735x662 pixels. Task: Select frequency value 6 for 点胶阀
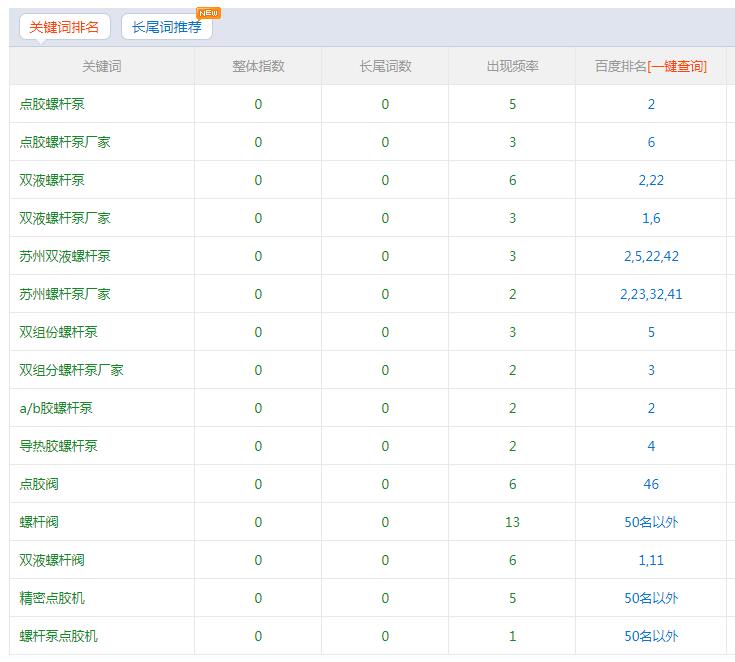click(x=512, y=484)
